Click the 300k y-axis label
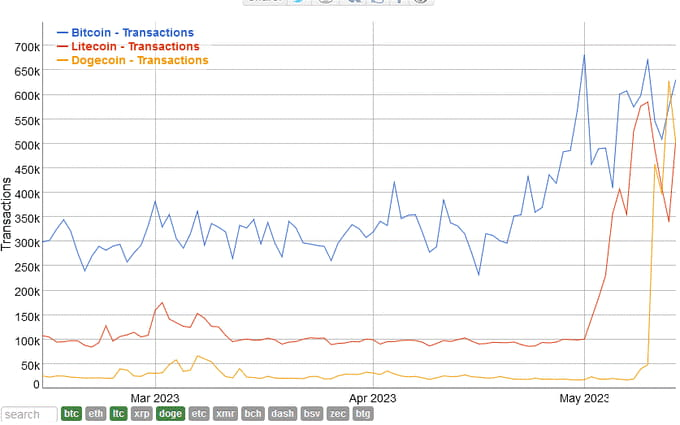The image size is (680, 425). pos(27,243)
